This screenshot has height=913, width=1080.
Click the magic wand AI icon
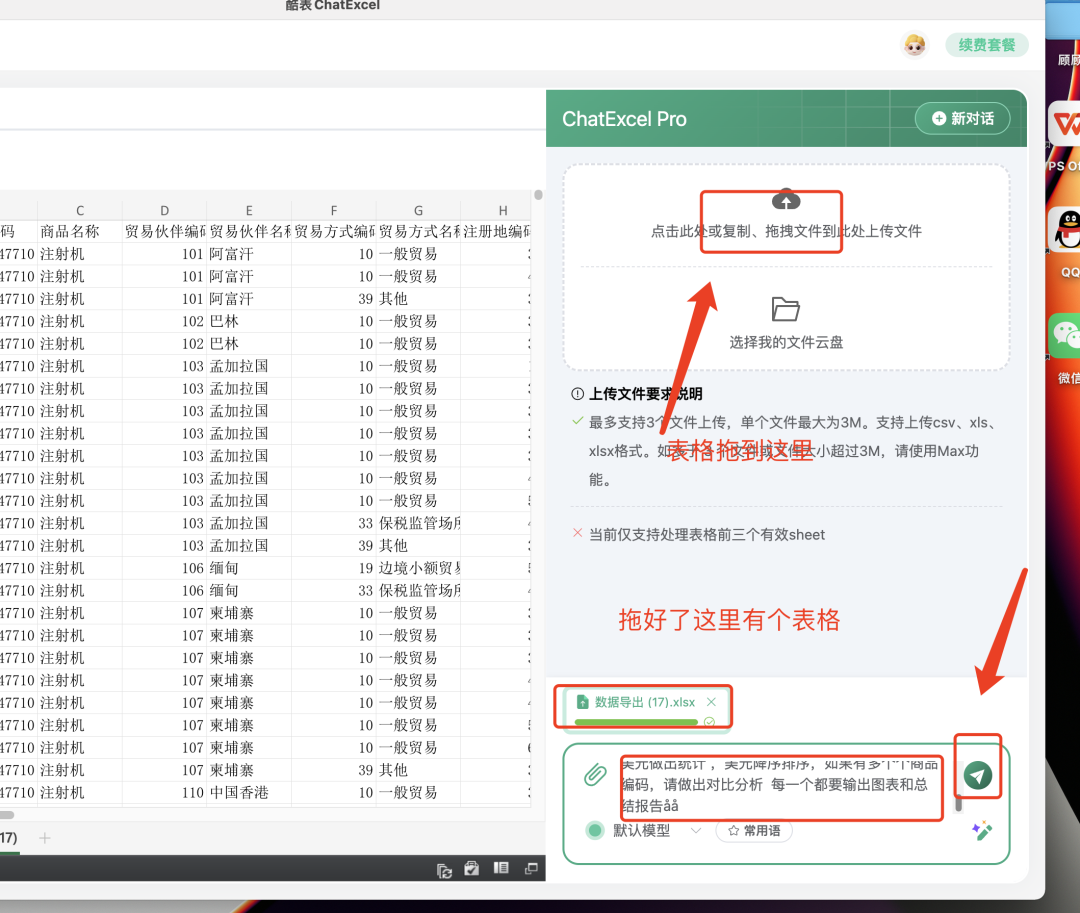coord(984,830)
